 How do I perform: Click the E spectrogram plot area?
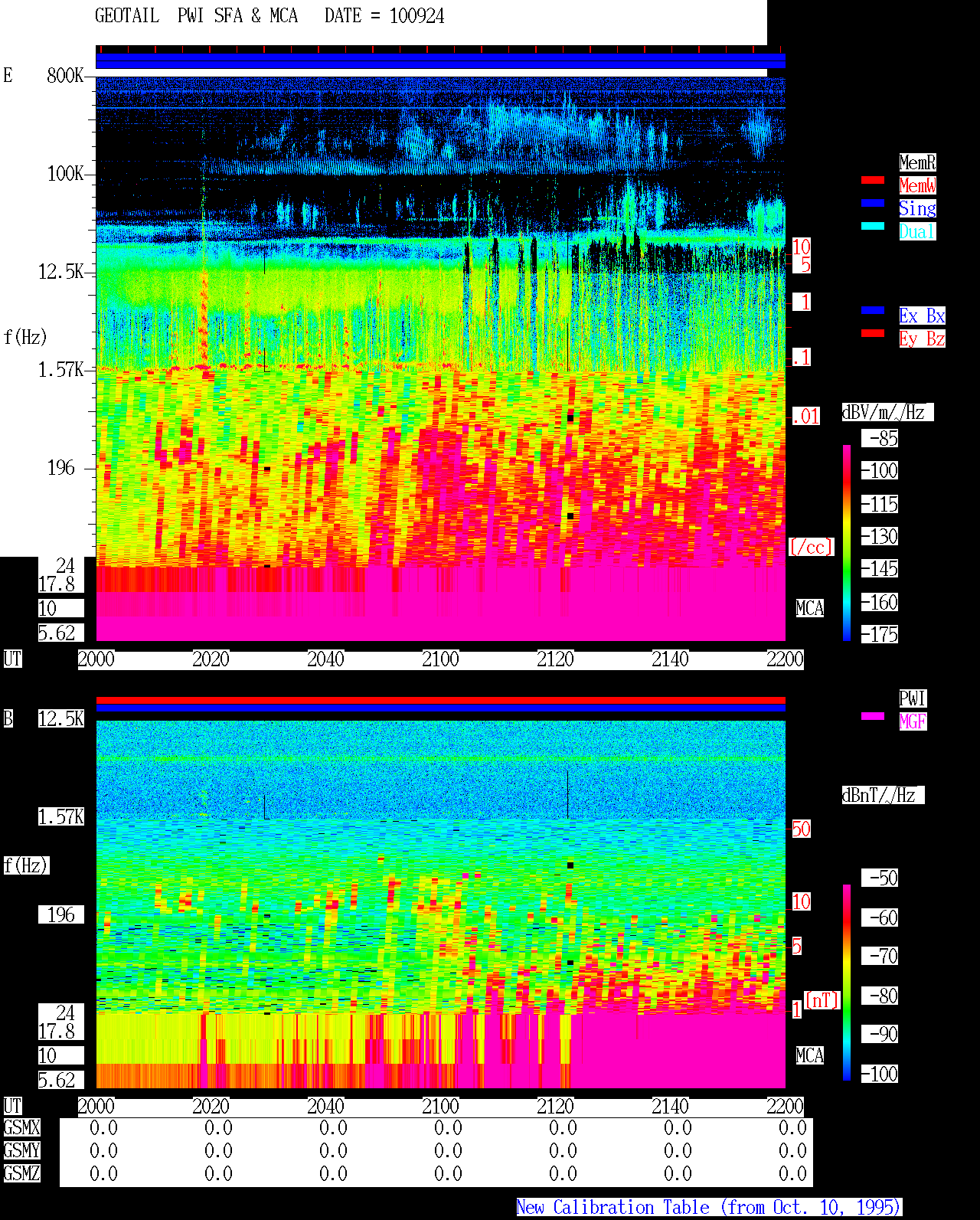pyautogui.click(x=441, y=358)
